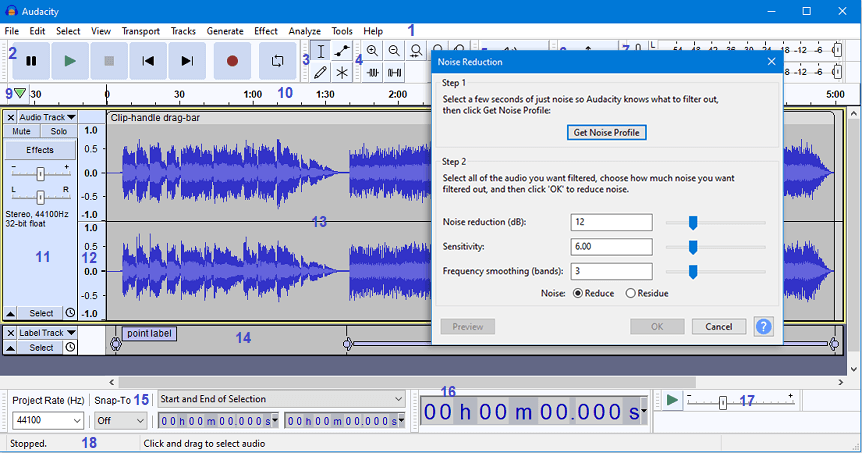Click the Trim audio outside selection icon
Screen dimensions: 862x453
click(373, 72)
